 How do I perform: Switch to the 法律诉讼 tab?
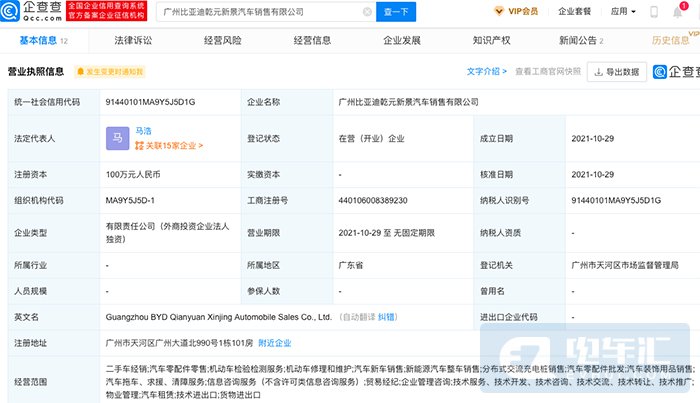pos(133,41)
